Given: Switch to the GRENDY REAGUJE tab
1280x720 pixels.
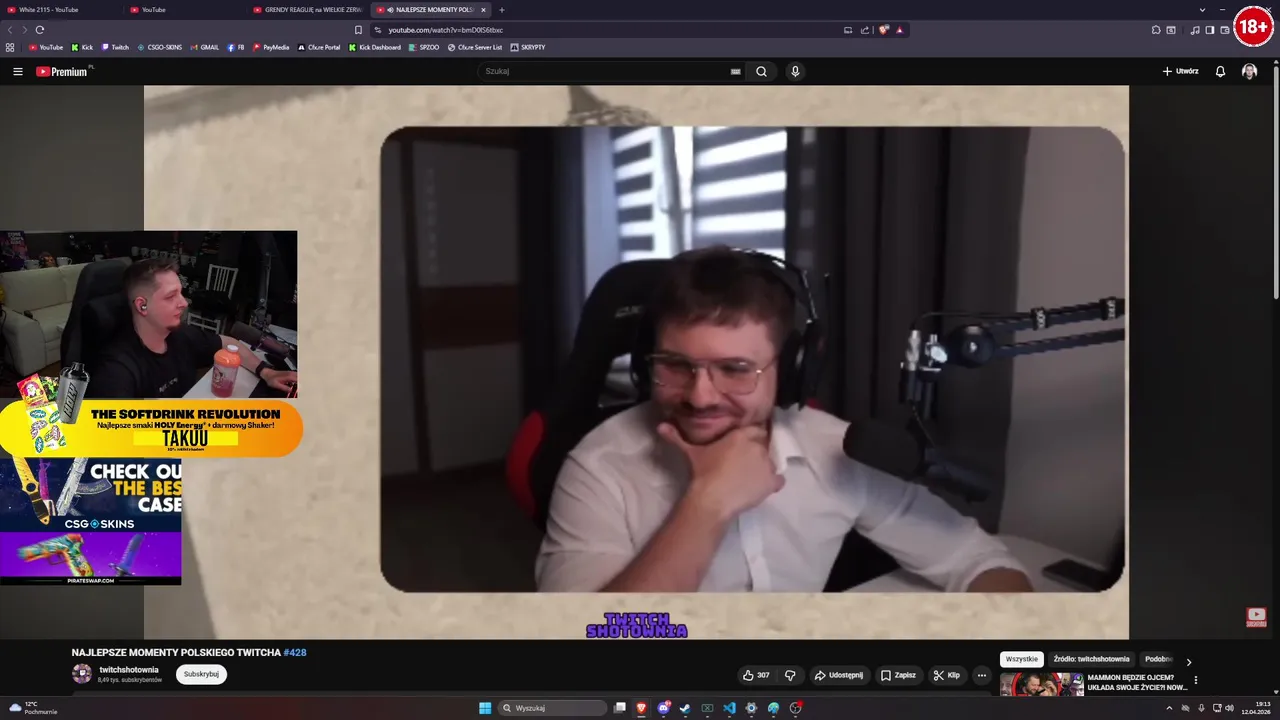Looking at the screenshot, I should (x=308, y=10).
